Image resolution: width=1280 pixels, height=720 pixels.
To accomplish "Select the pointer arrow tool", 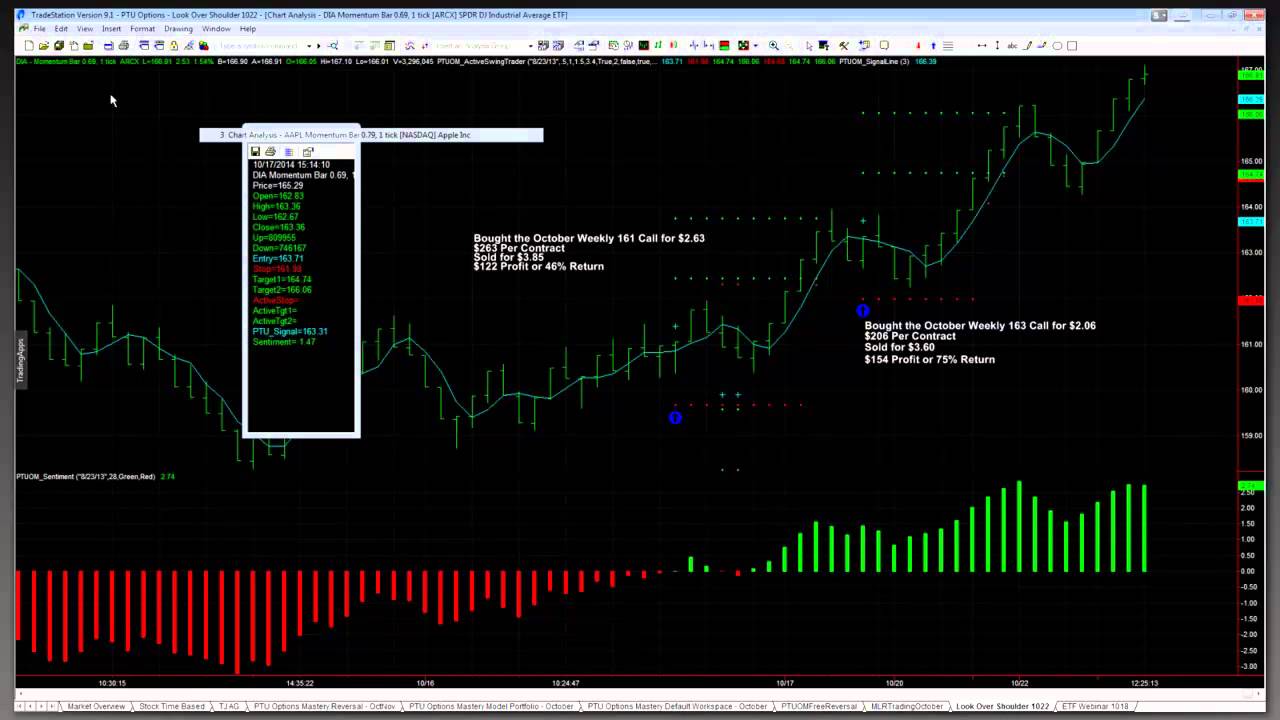I will 809,46.
